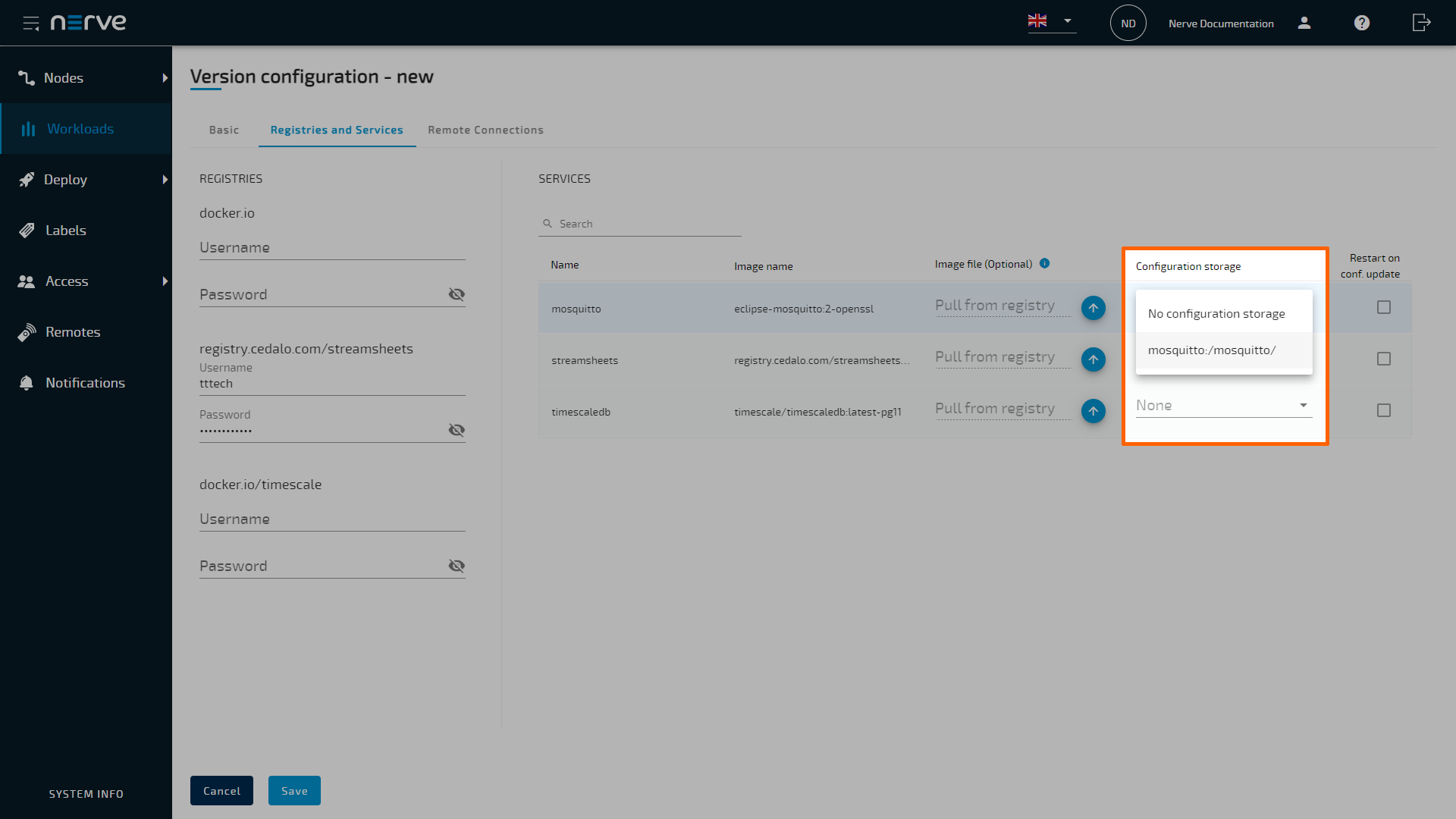Click the help question mark icon
The width and height of the screenshot is (1456, 819).
(1361, 23)
